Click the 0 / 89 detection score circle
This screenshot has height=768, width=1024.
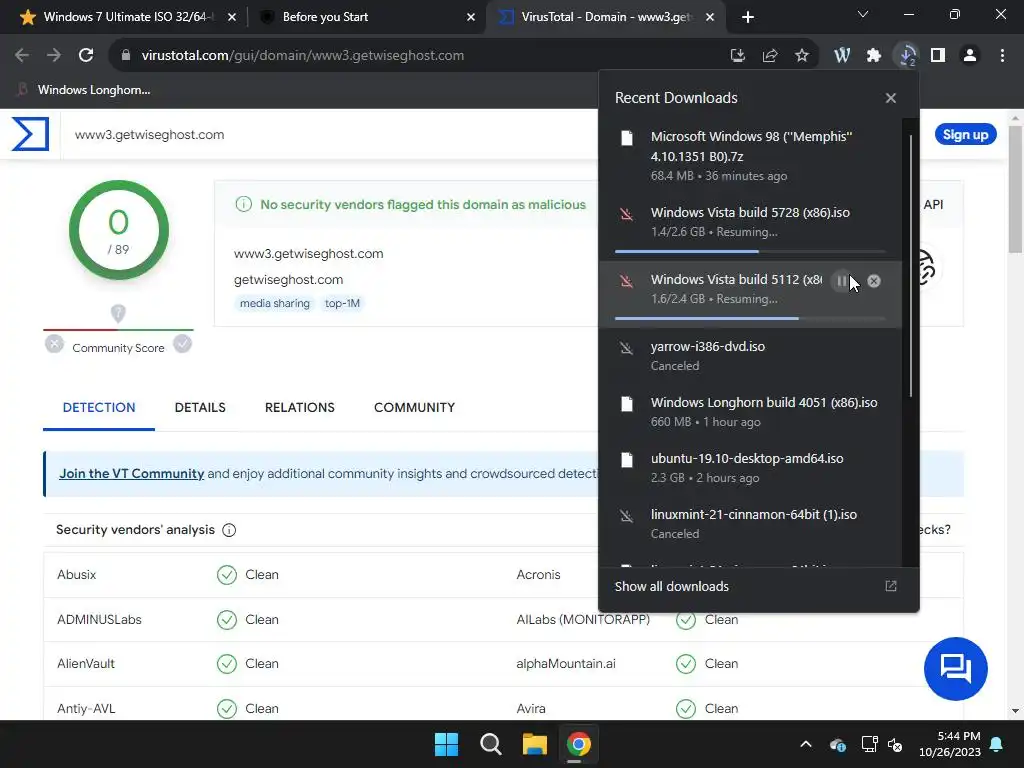[118, 230]
